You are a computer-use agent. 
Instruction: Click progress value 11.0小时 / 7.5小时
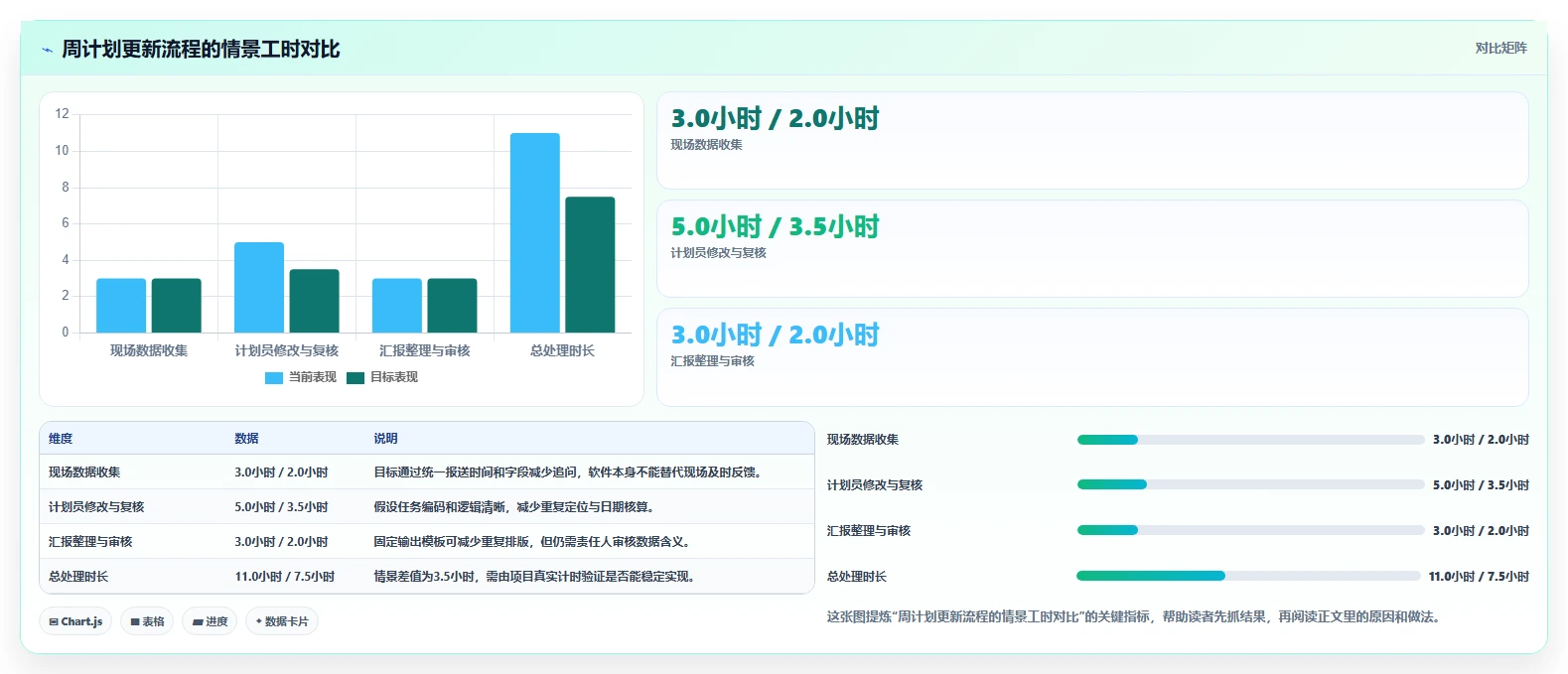(x=1479, y=577)
